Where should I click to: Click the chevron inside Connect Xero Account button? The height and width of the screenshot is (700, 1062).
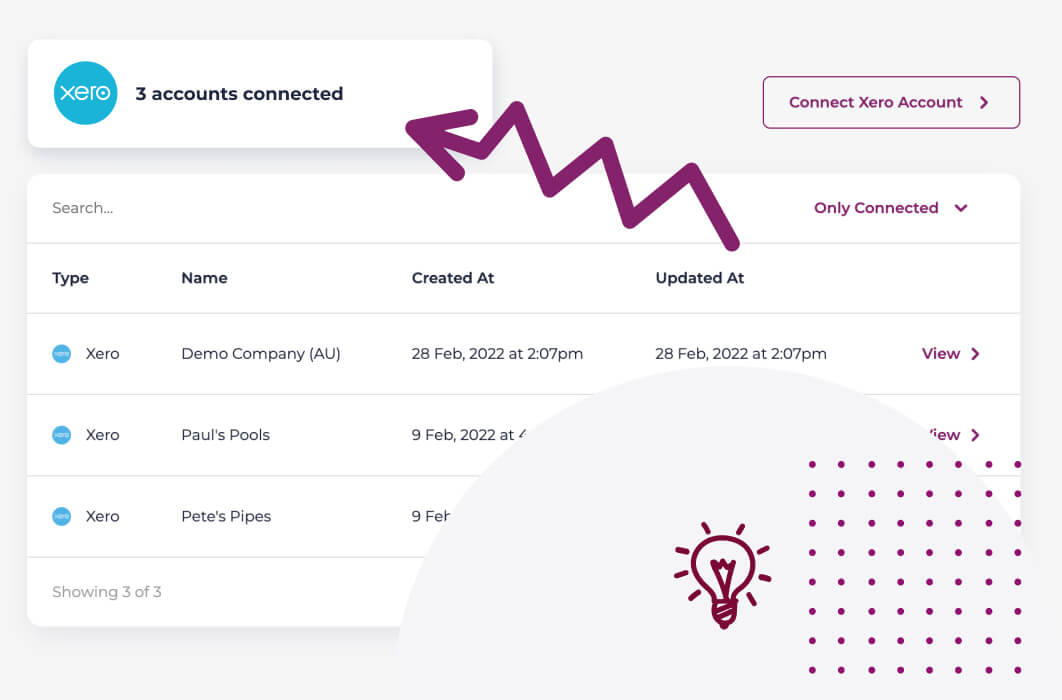click(983, 102)
